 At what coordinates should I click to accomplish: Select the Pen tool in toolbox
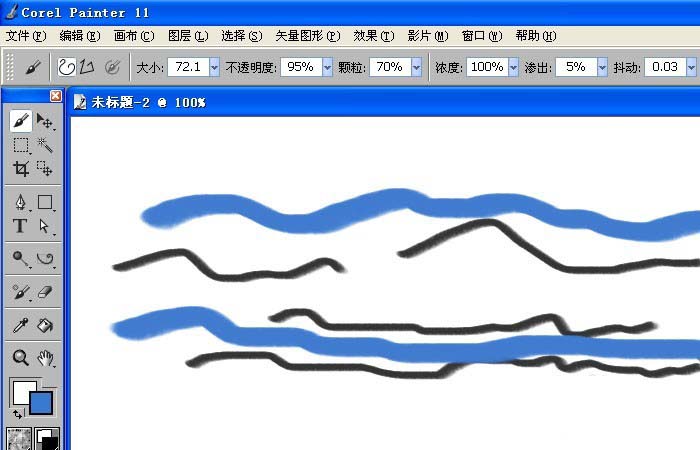(20, 203)
